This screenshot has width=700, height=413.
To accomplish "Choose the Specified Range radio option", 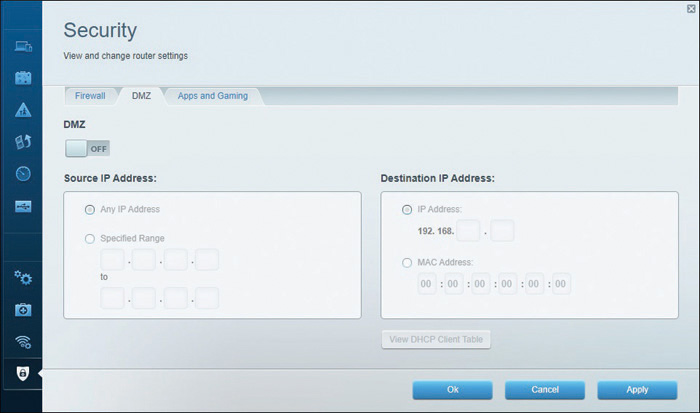I will pos(90,239).
